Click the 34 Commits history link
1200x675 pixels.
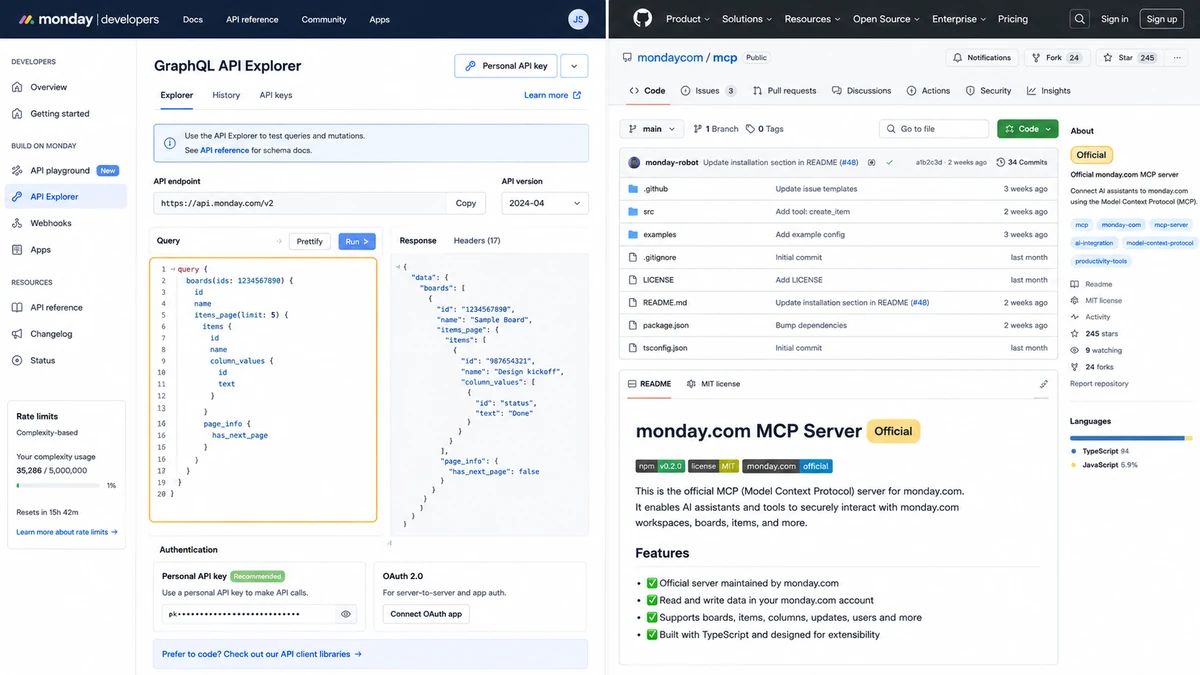click(x=1021, y=162)
